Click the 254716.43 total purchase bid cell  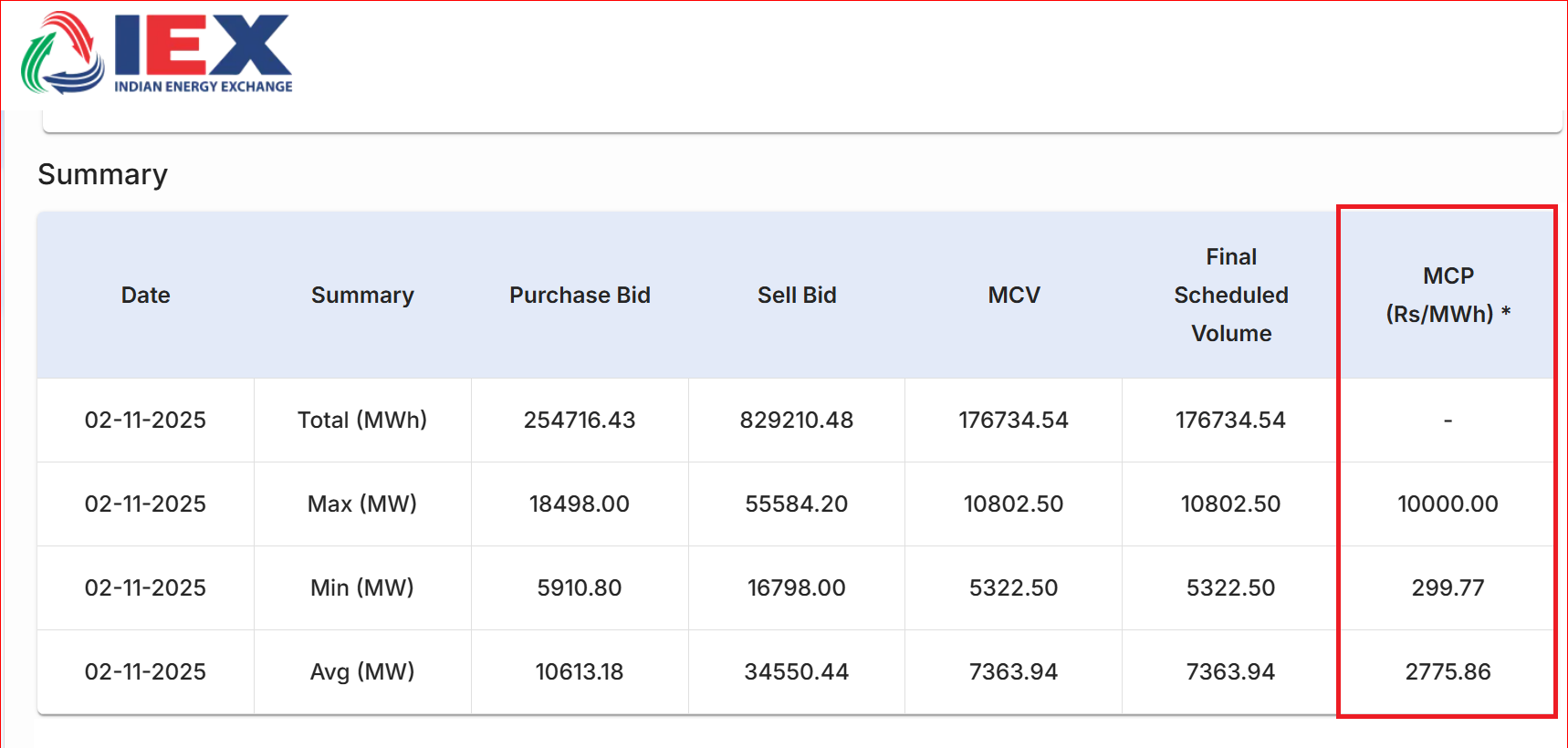click(580, 420)
